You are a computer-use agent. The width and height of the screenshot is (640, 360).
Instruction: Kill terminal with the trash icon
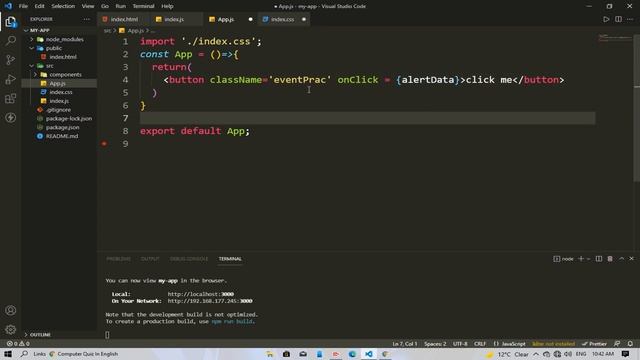click(x=610, y=259)
